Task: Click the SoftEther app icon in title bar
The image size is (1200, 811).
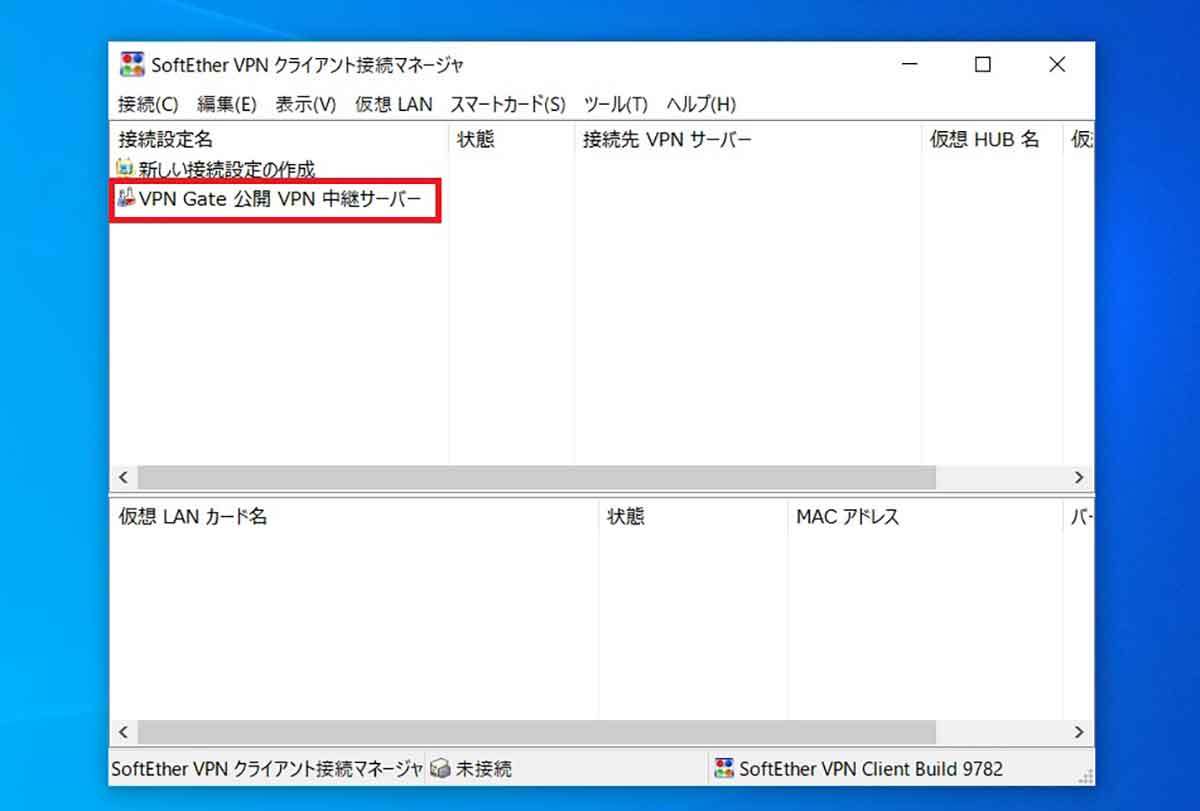Action: [131, 65]
